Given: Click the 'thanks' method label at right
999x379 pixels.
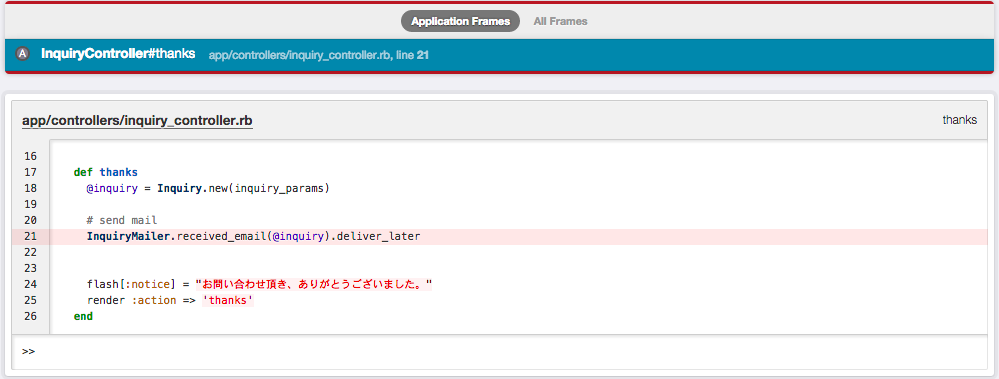Looking at the screenshot, I should [959, 120].
